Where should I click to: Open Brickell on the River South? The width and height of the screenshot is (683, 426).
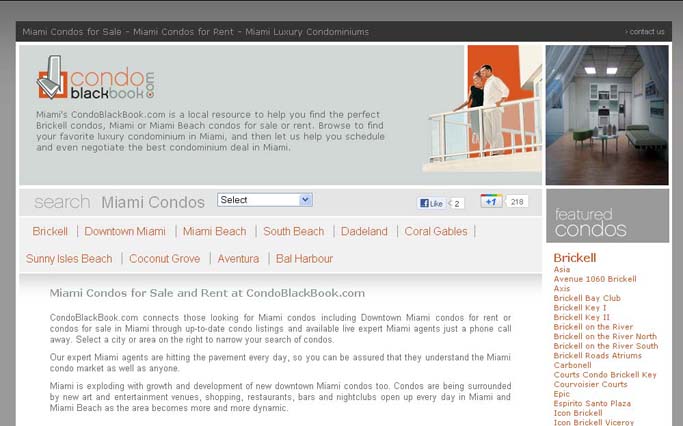click(605, 346)
